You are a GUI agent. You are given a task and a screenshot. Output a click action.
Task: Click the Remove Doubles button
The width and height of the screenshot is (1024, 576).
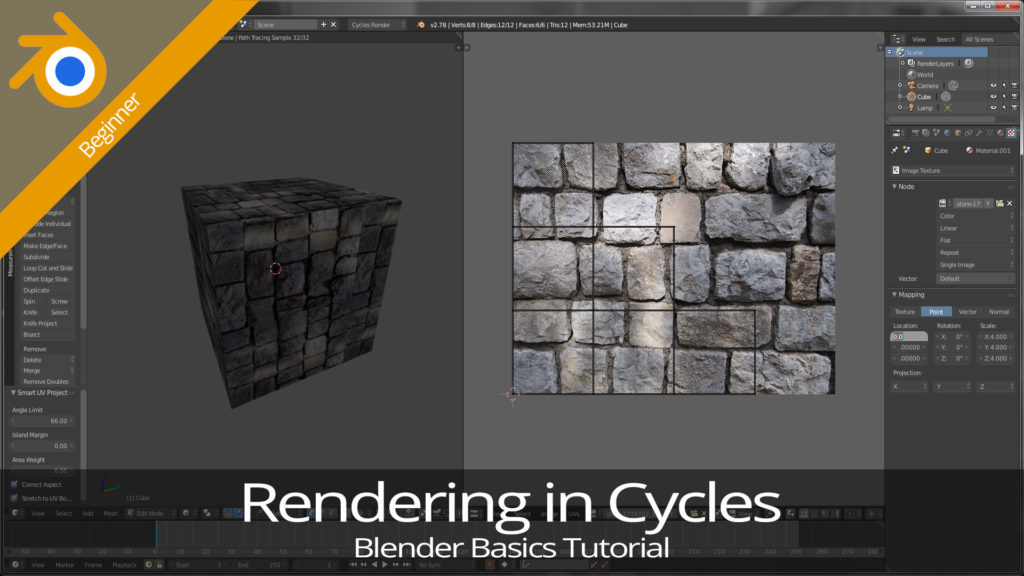(x=47, y=381)
